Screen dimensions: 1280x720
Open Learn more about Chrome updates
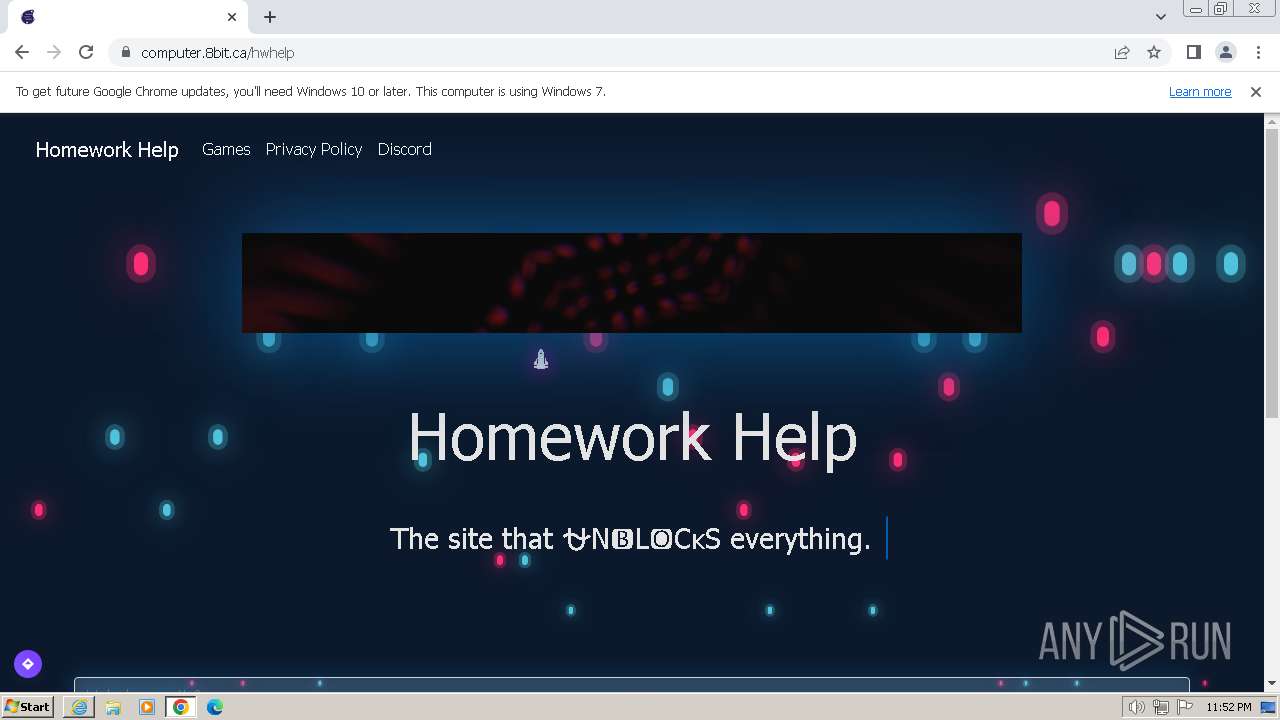(1200, 91)
